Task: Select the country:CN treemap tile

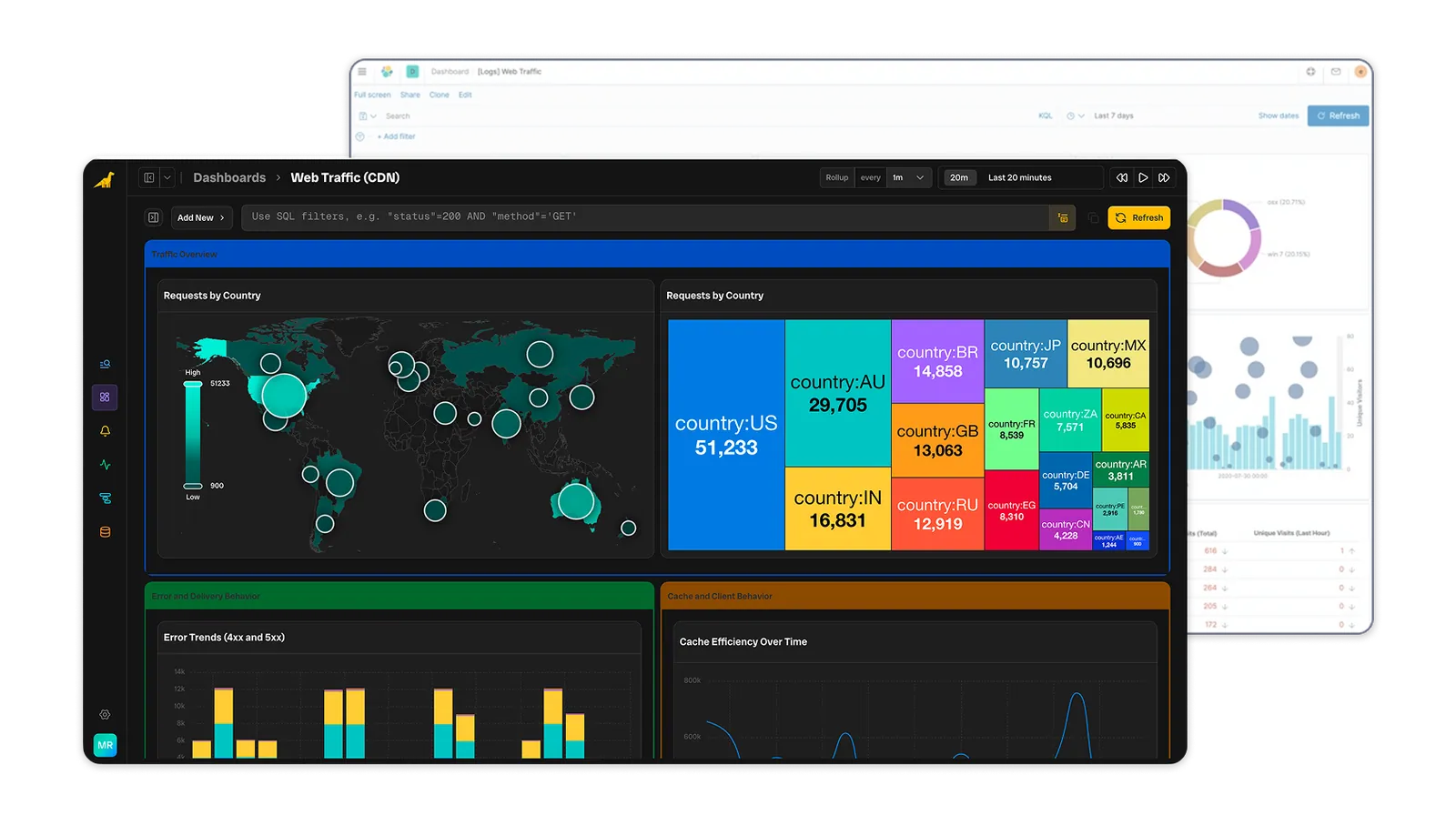Action: click(1066, 529)
